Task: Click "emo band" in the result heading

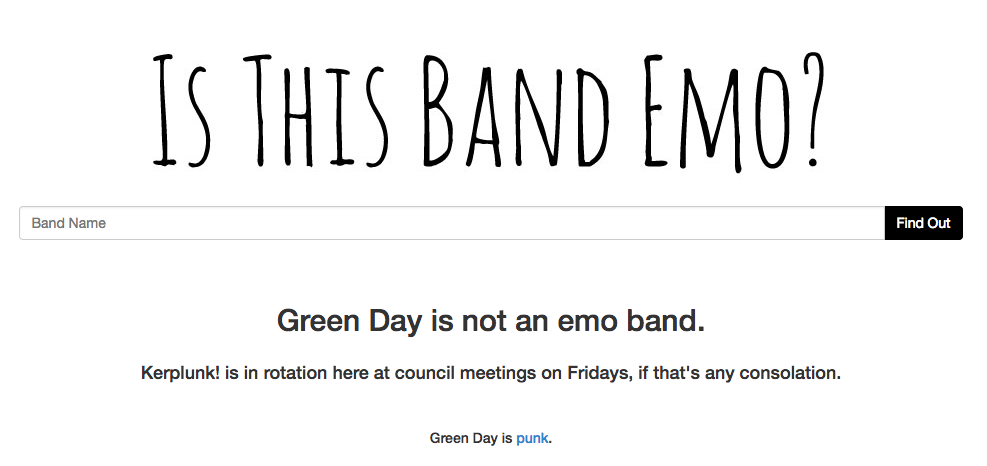Action: 635,321
